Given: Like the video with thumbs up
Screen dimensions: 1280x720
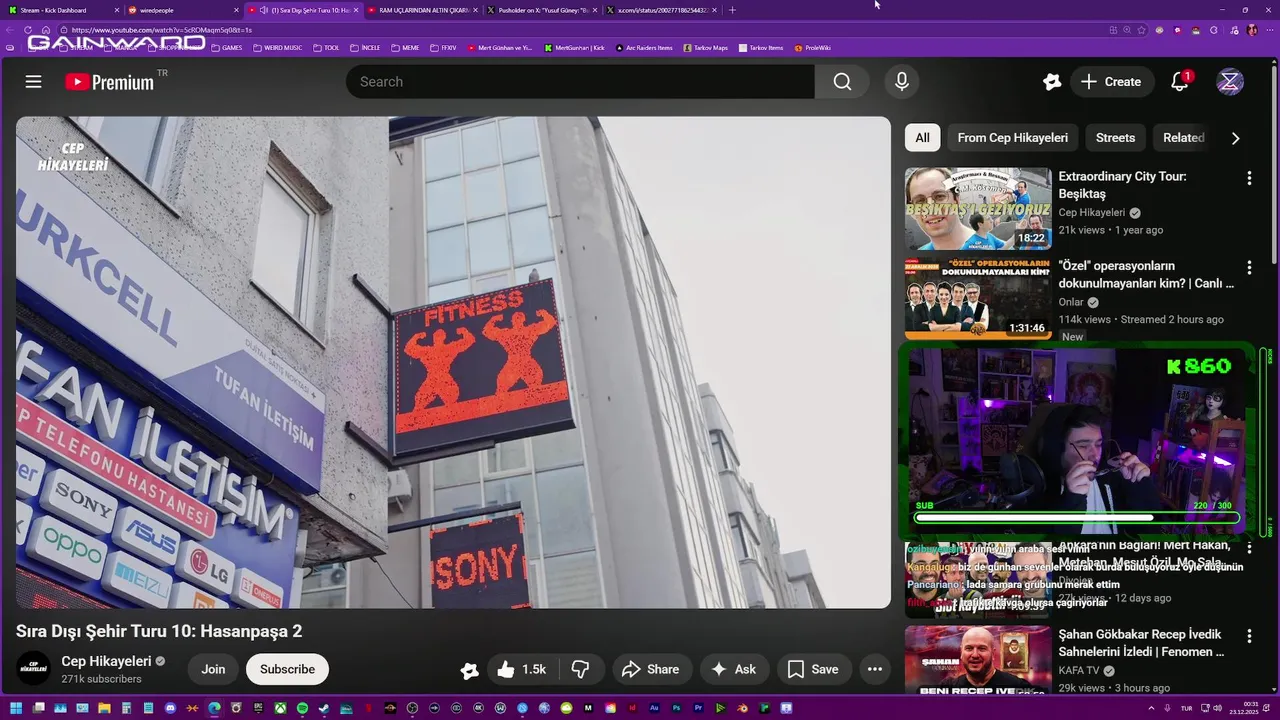Looking at the screenshot, I should (521, 669).
